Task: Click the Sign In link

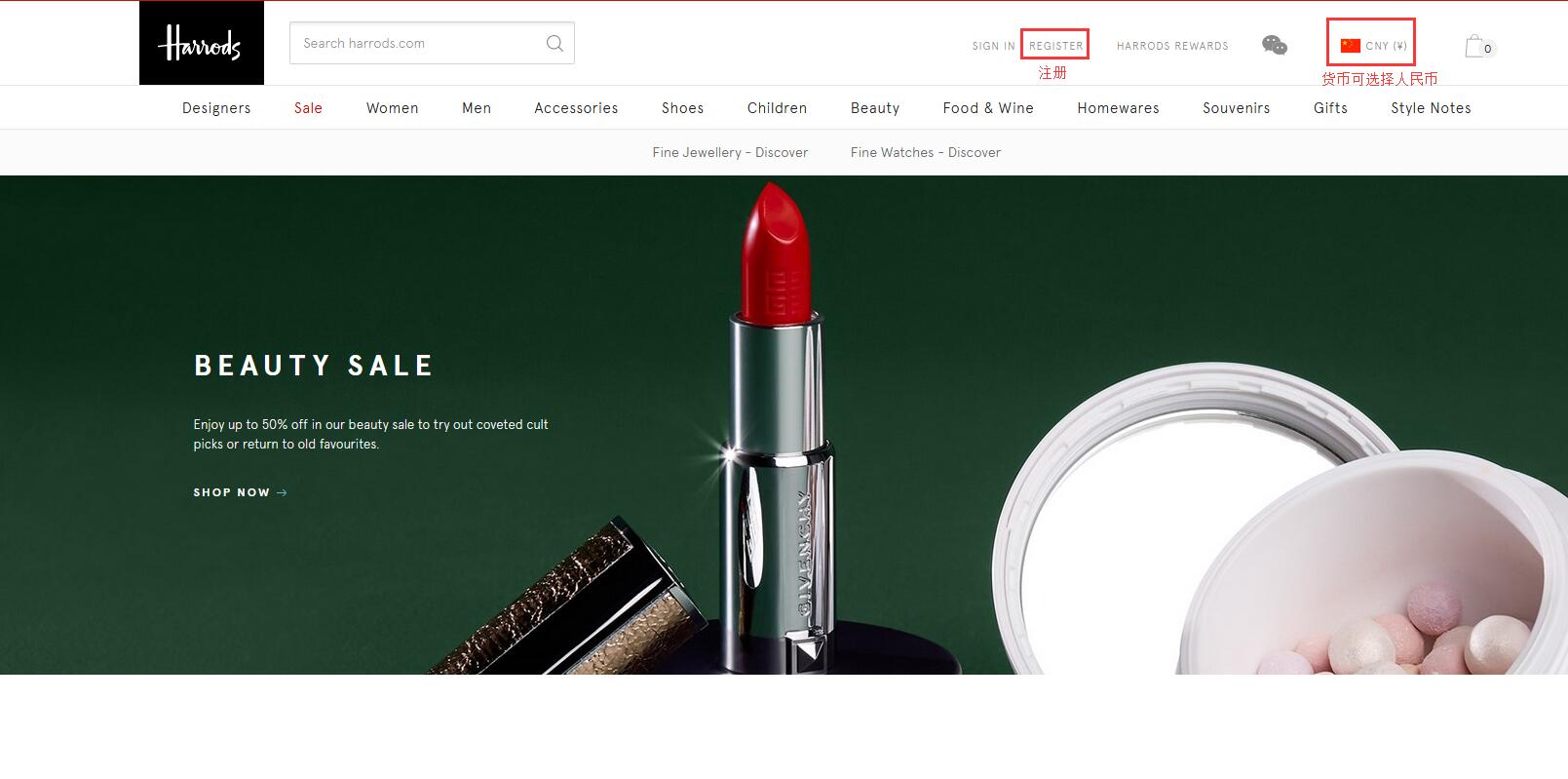Action: point(993,46)
